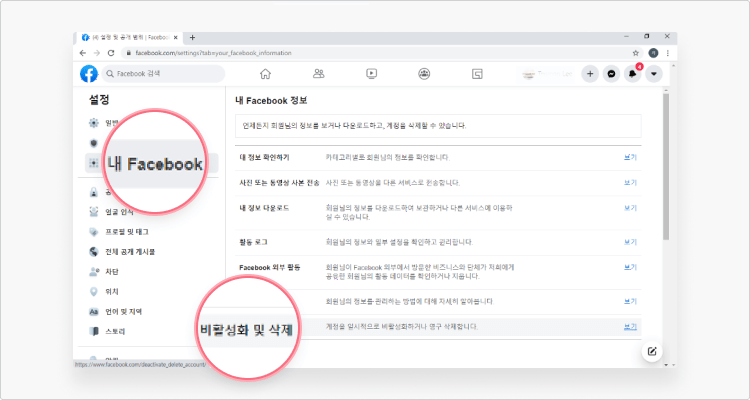The width and height of the screenshot is (750, 400).
Task: Select 프로필 및 태그 in sidebar
Action: [x=119, y=232]
